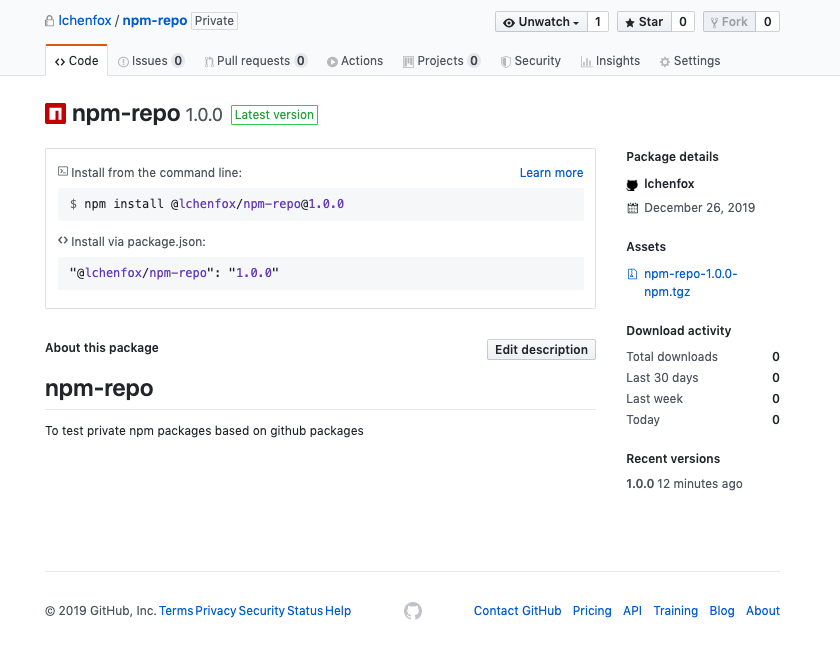Go to repository Settings tab
Screen dimensions: 840x649
click(x=690, y=61)
